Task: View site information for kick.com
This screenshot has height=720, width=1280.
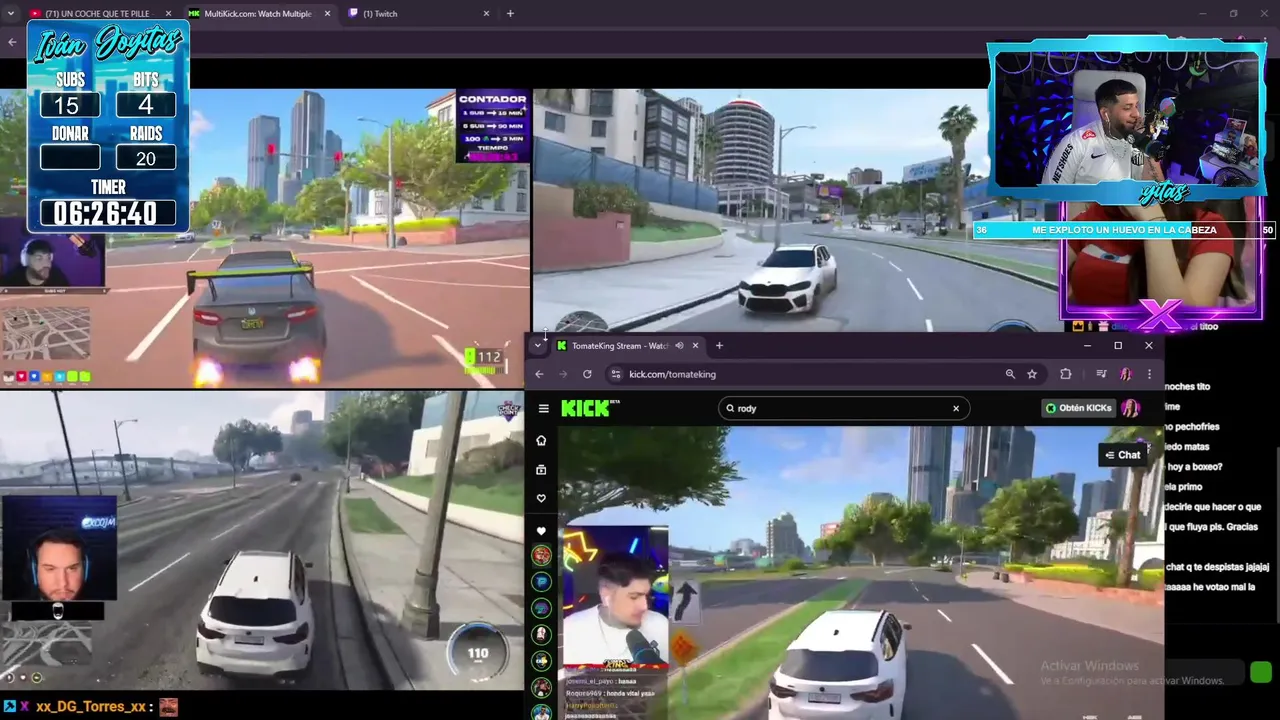Action: [x=616, y=374]
